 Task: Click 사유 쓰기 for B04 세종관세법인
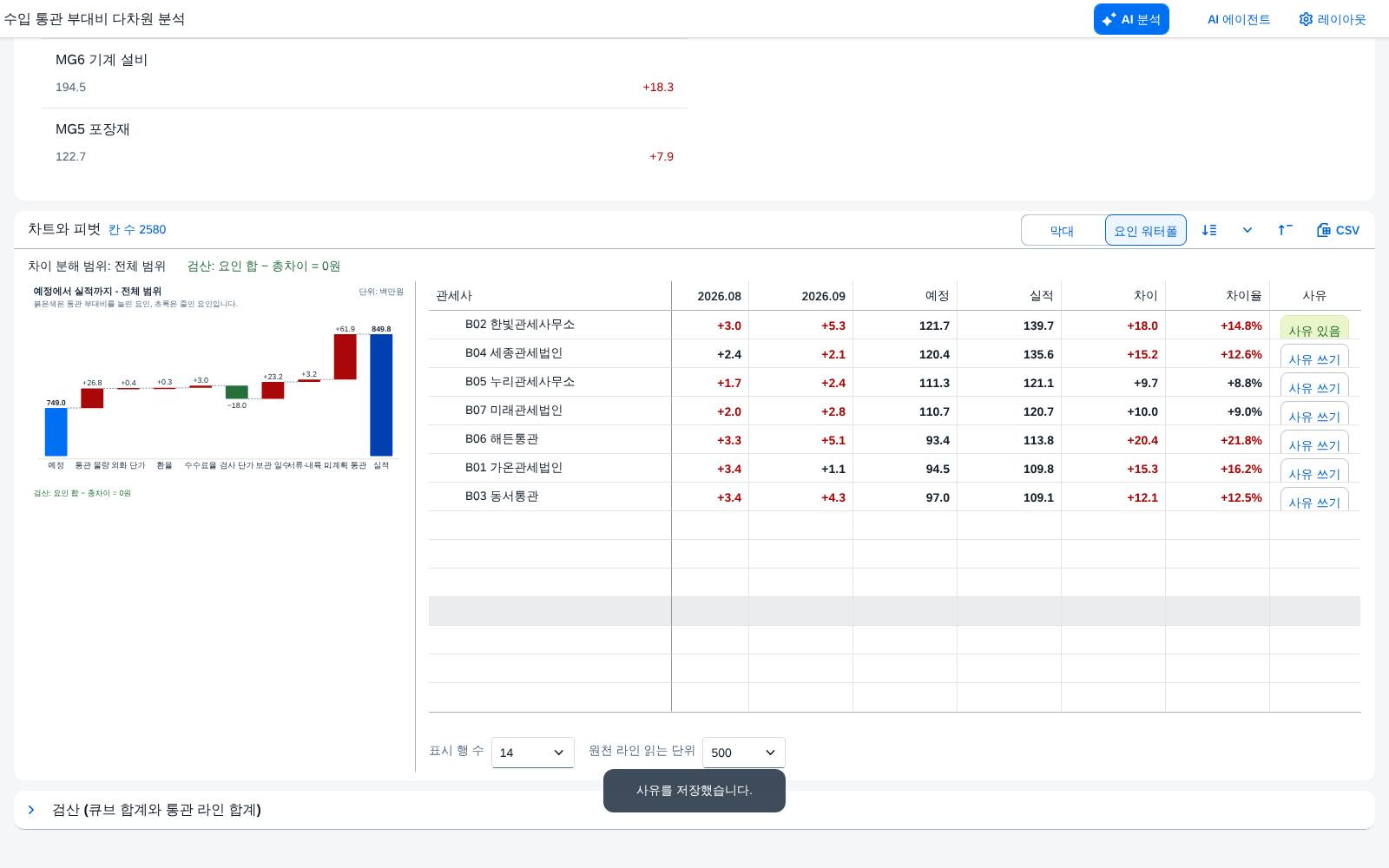coord(1314,356)
